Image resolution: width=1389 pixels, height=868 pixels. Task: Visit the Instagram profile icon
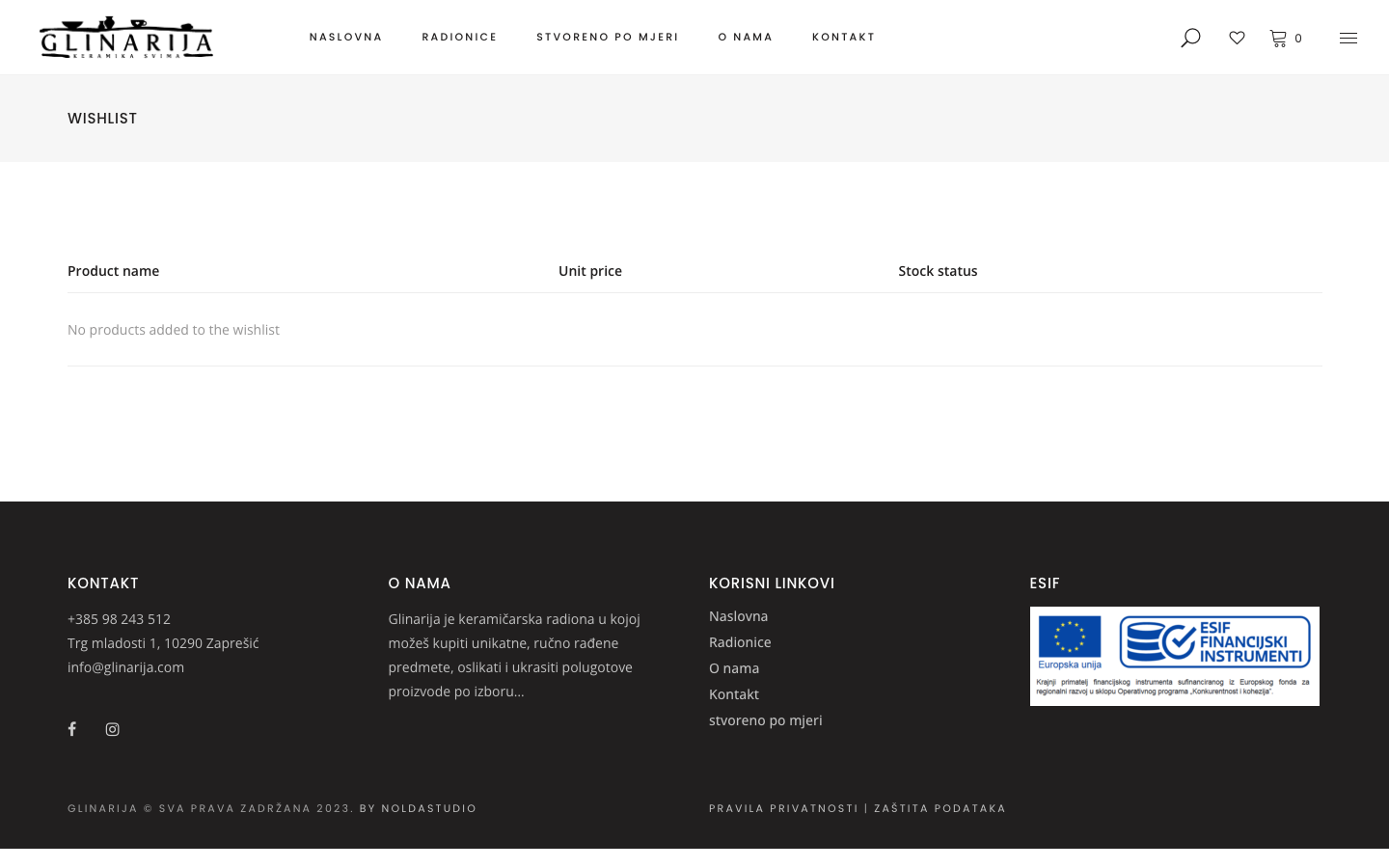[x=113, y=729]
